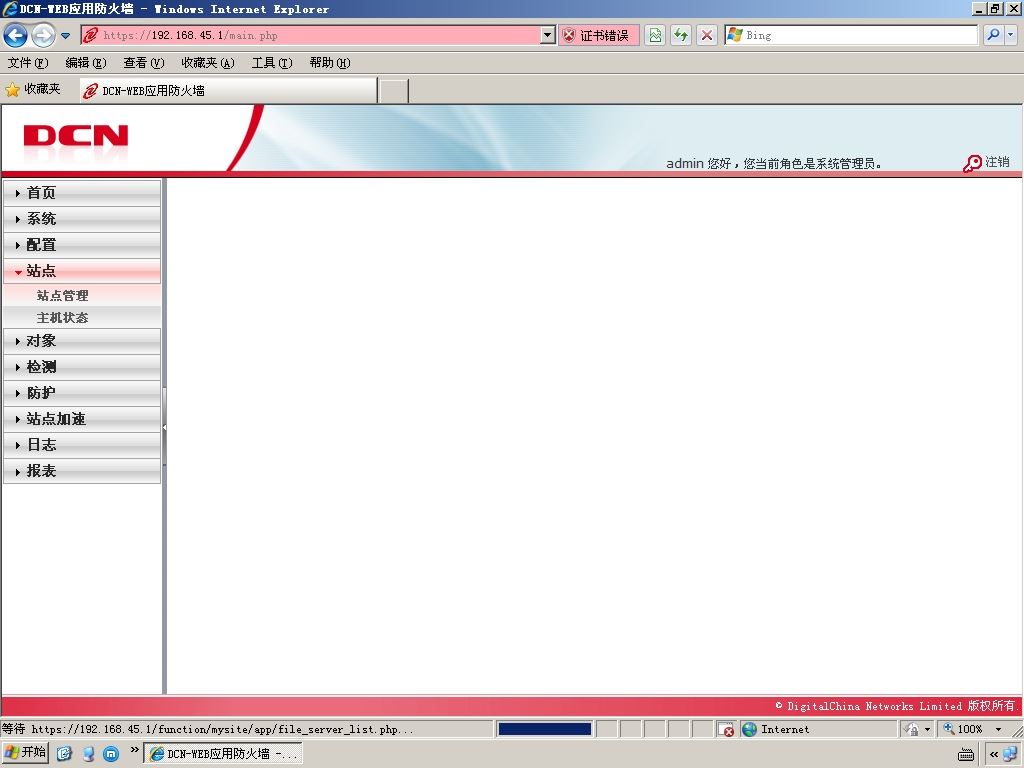Click the red key icon beside 注销

pos(972,163)
